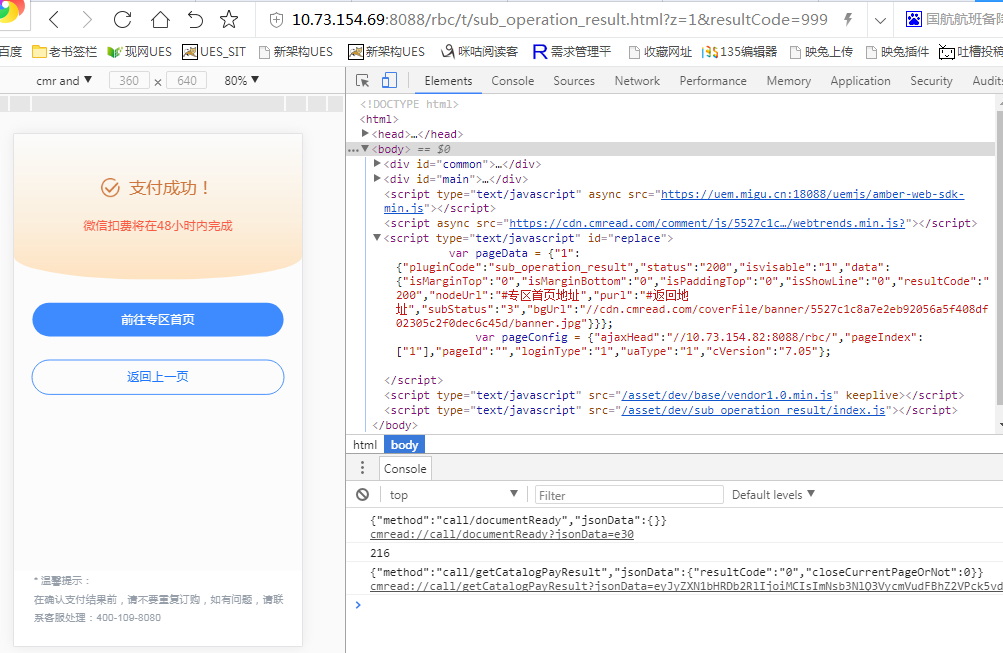This screenshot has width=1003, height=653.
Task: Open the cmread://call/getCatalogPayResult console link
Action: (686, 586)
